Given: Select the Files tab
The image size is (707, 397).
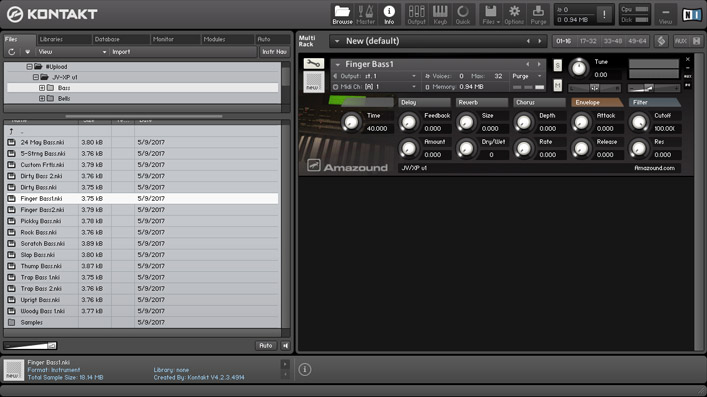Looking at the screenshot, I should [x=19, y=39].
